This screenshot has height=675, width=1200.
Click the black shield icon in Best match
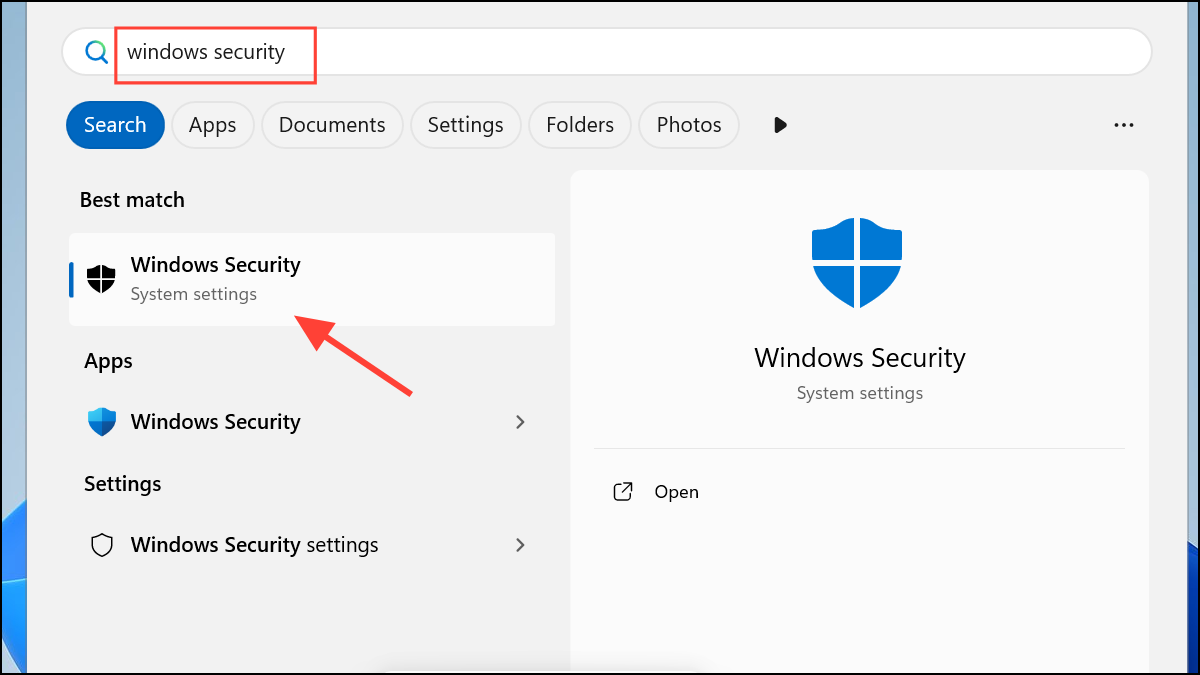(101, 279)
